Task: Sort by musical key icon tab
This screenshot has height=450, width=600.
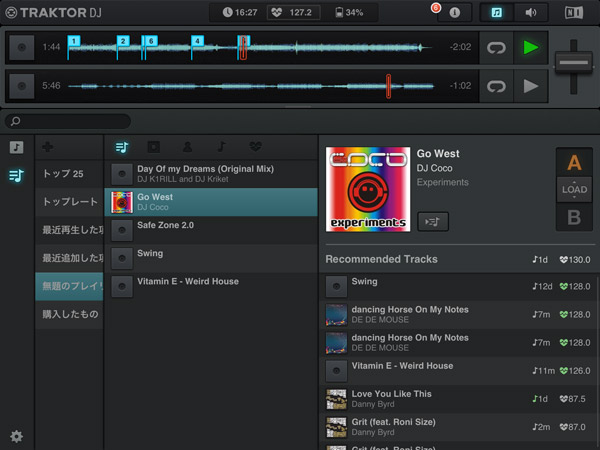Action: coord(222,147)
